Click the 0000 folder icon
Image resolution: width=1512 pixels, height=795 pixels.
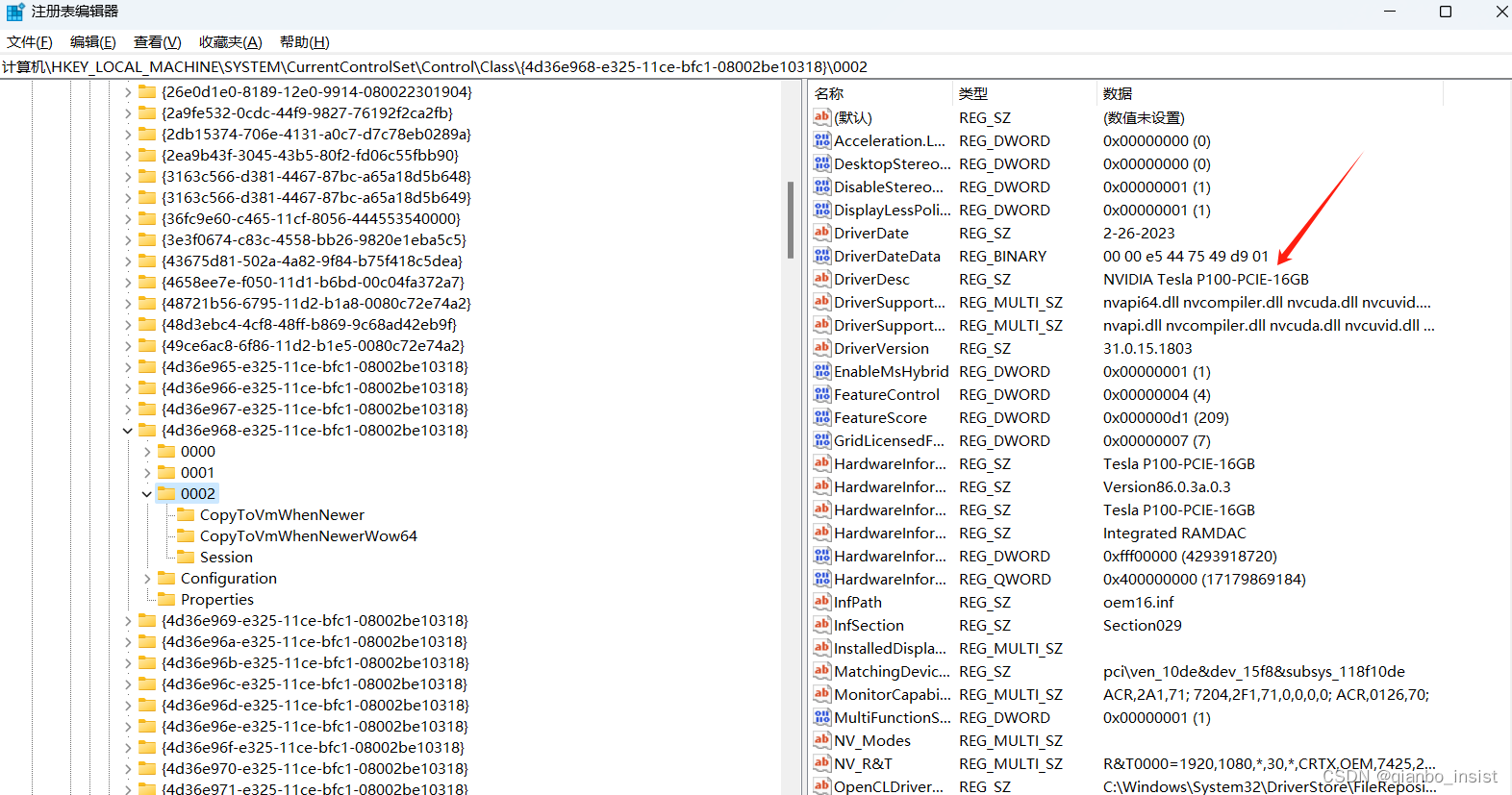tap(166, 451)
